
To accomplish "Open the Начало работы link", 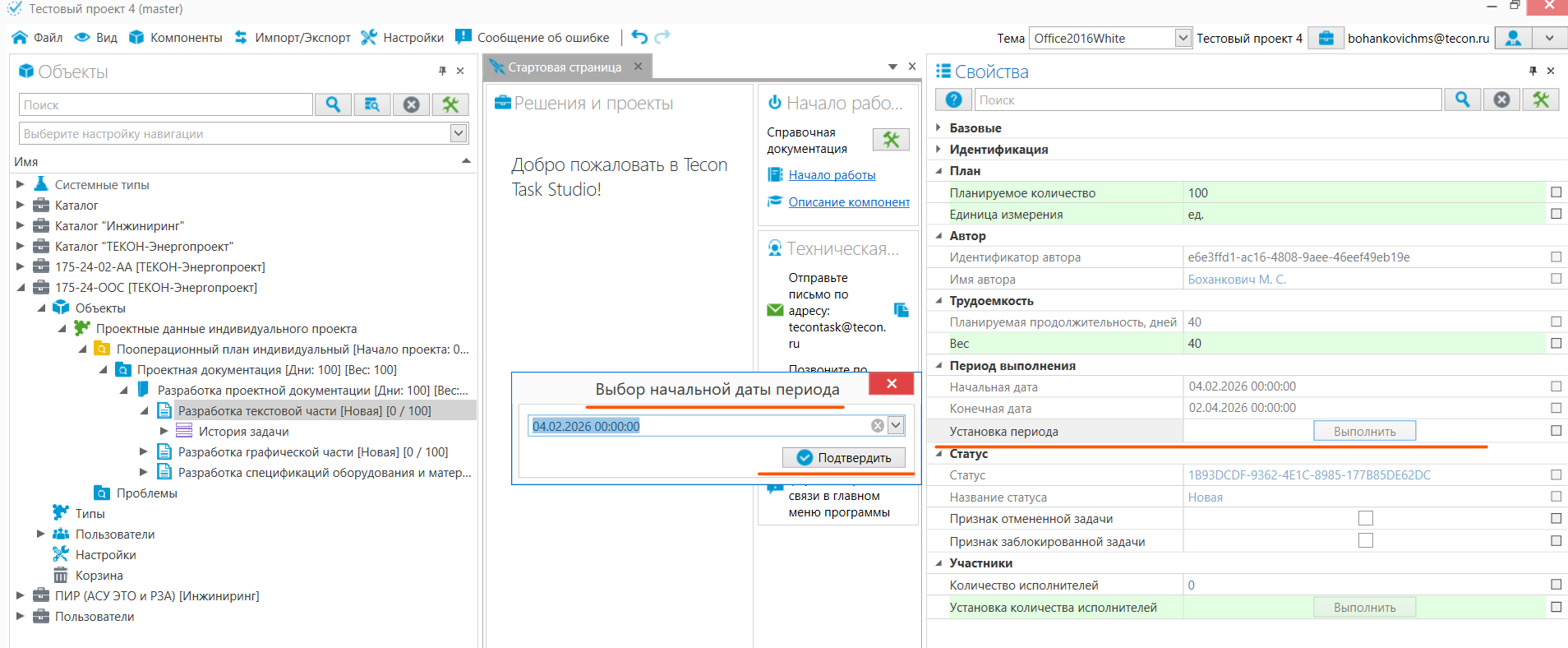I will 832,175.
